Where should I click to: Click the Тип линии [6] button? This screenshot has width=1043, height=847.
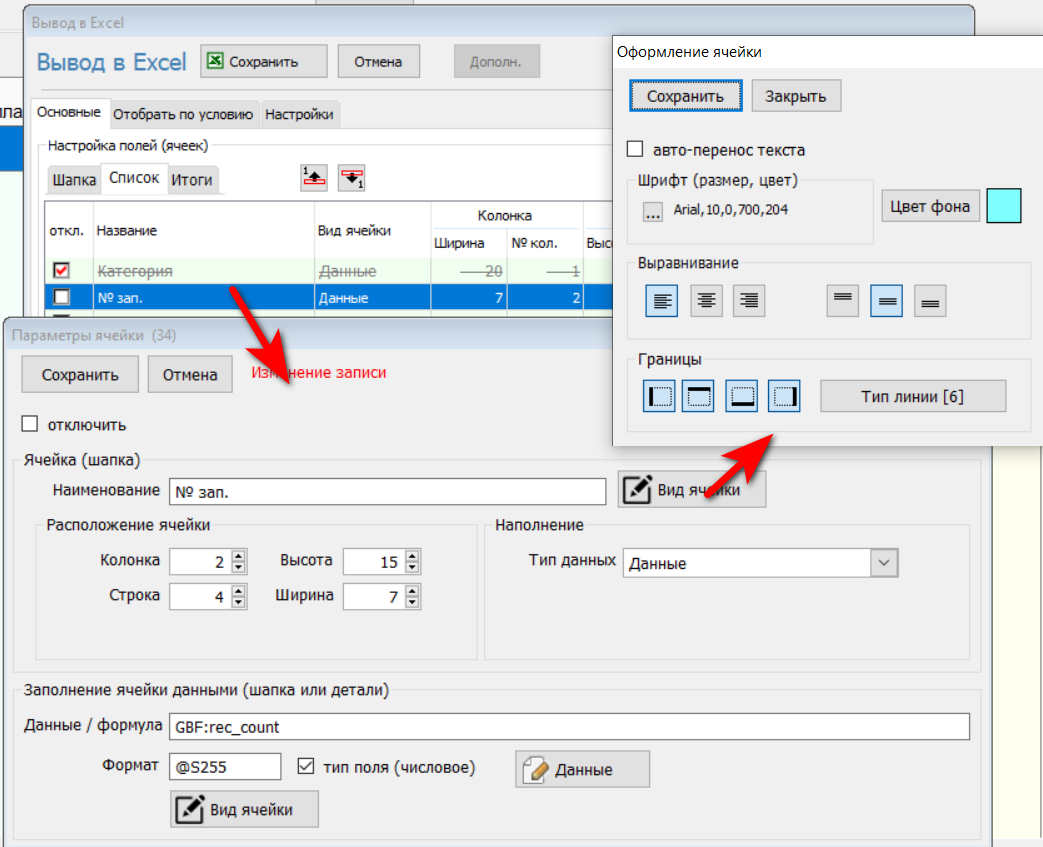[x=912, y=396]
